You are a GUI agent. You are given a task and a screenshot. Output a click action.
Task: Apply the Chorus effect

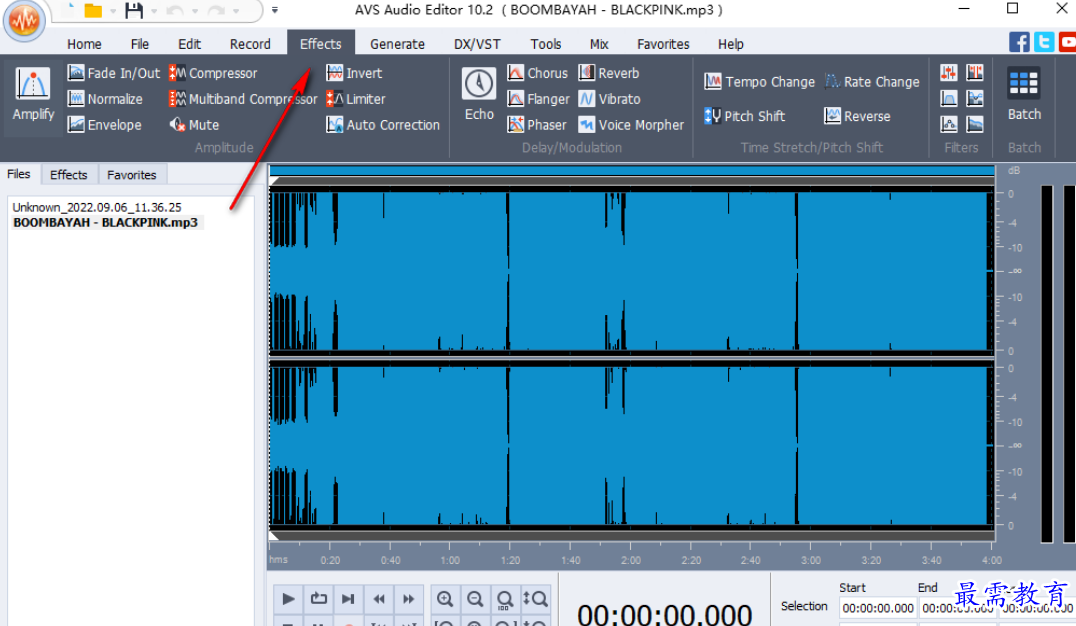click(x=537, y=73)
